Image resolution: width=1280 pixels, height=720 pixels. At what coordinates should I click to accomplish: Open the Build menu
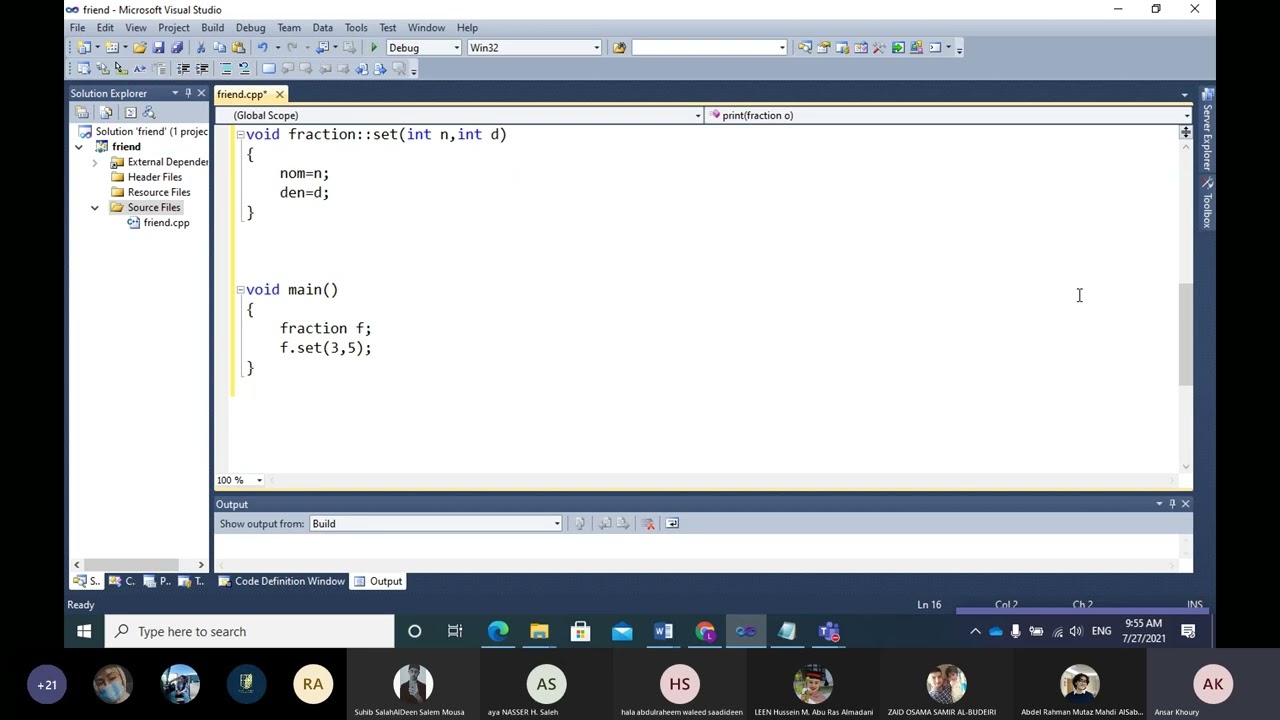click(x=212, y=27)
